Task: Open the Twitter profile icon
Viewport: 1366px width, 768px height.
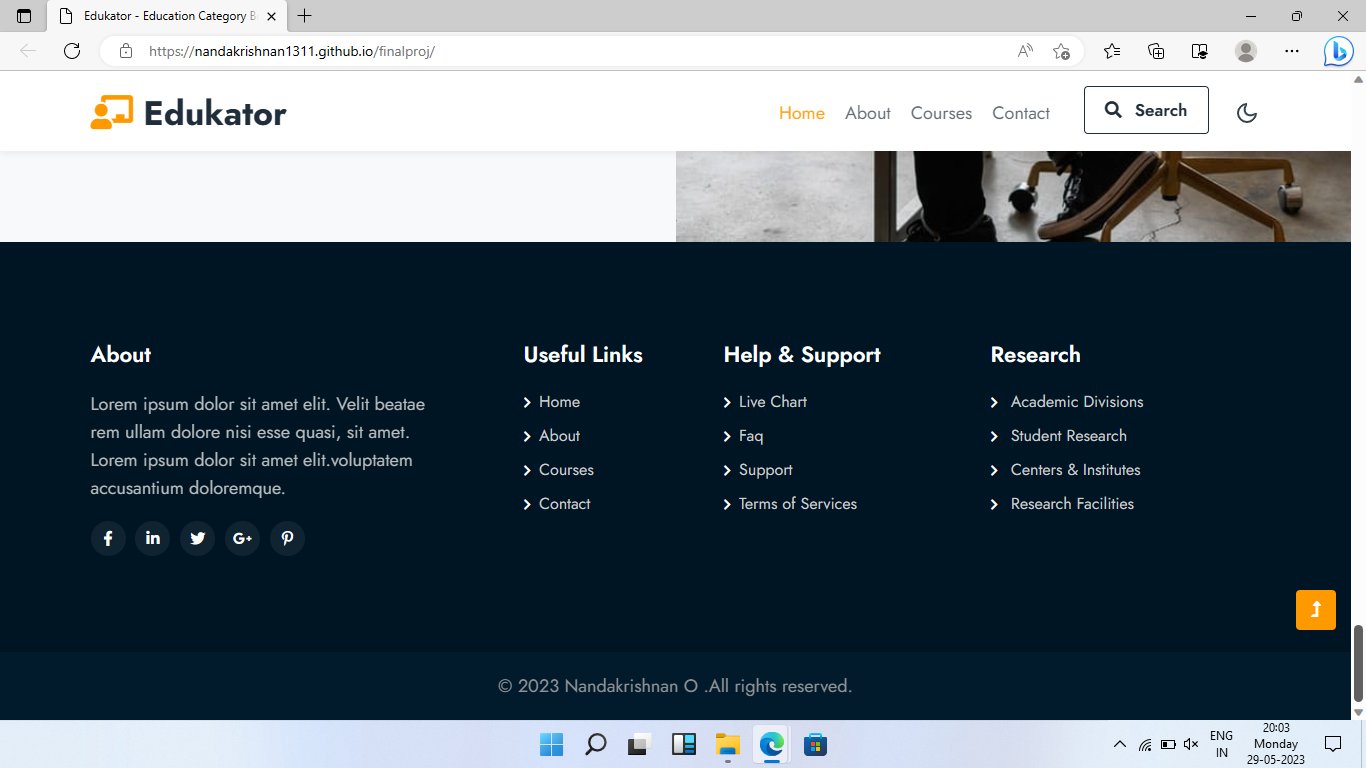Action: 197,538
